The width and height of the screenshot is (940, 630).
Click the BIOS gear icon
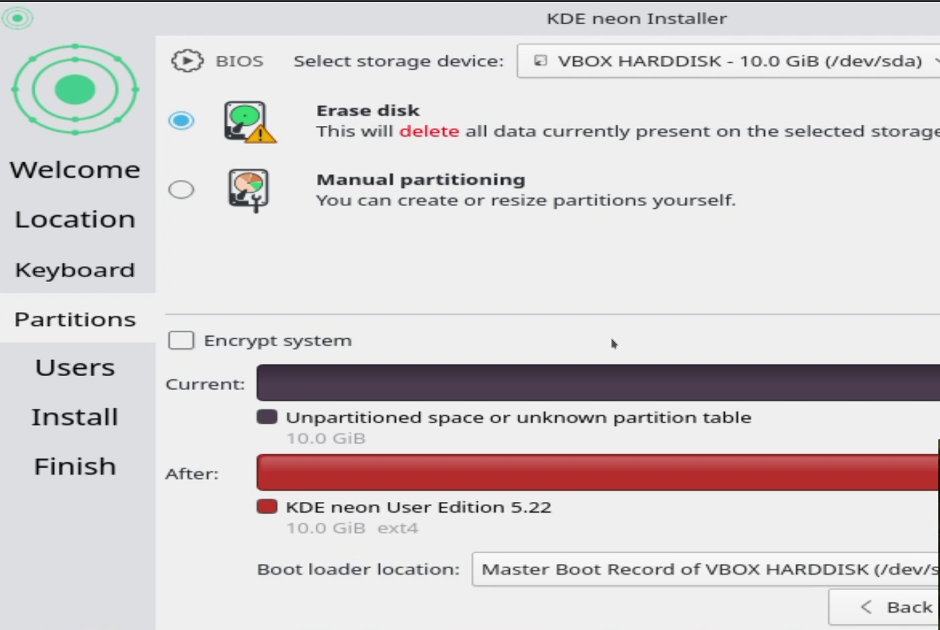(x=187, y=61)
